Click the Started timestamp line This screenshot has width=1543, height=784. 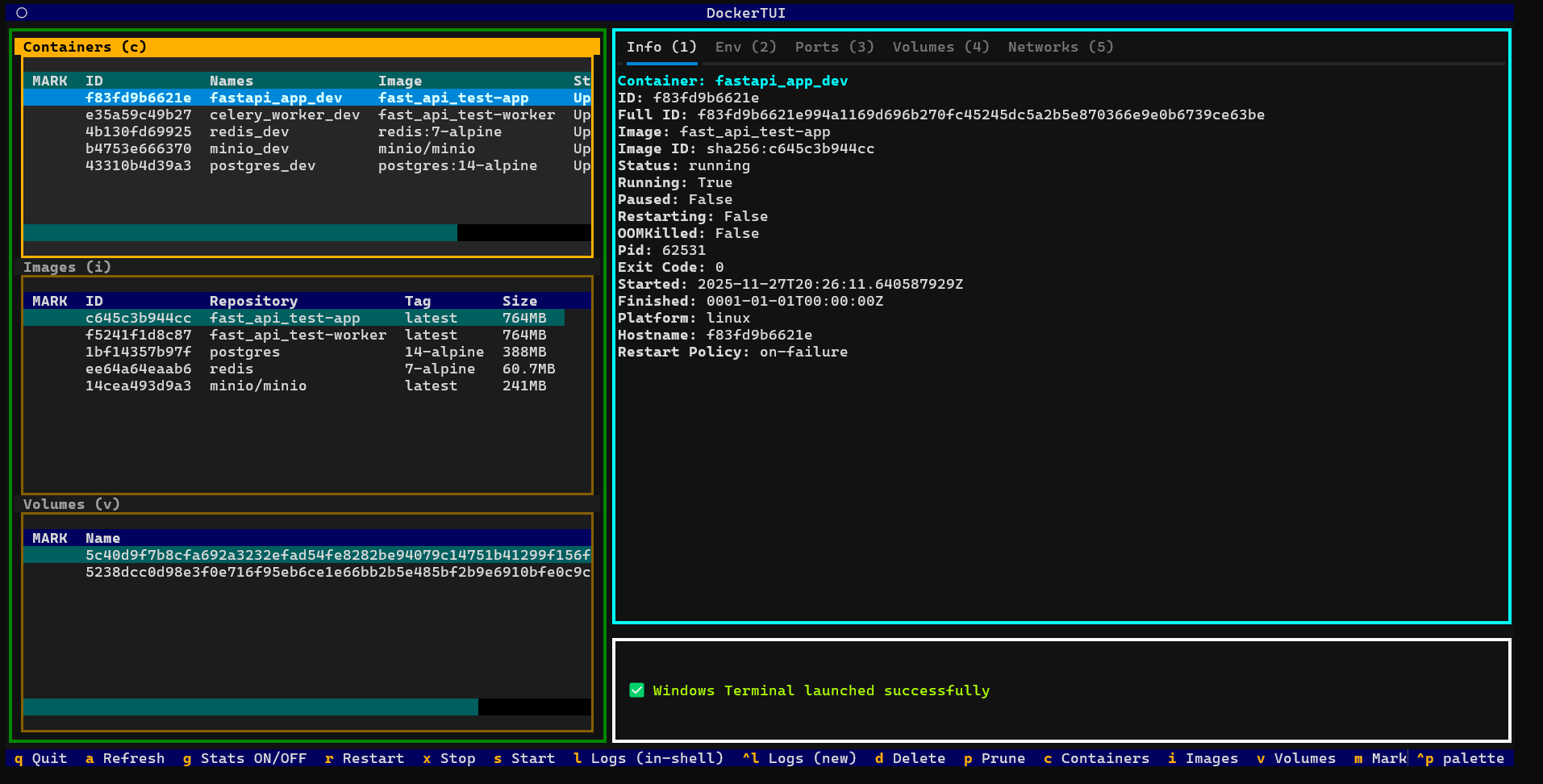[790, 284]
